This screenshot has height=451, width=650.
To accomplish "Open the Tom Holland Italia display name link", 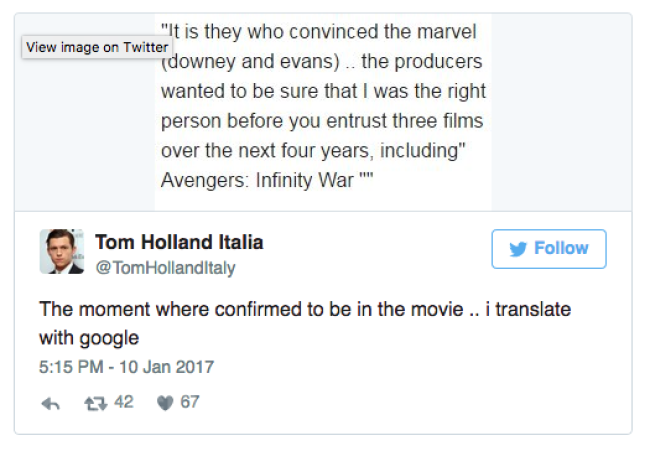I will click(x=179, y=242).
